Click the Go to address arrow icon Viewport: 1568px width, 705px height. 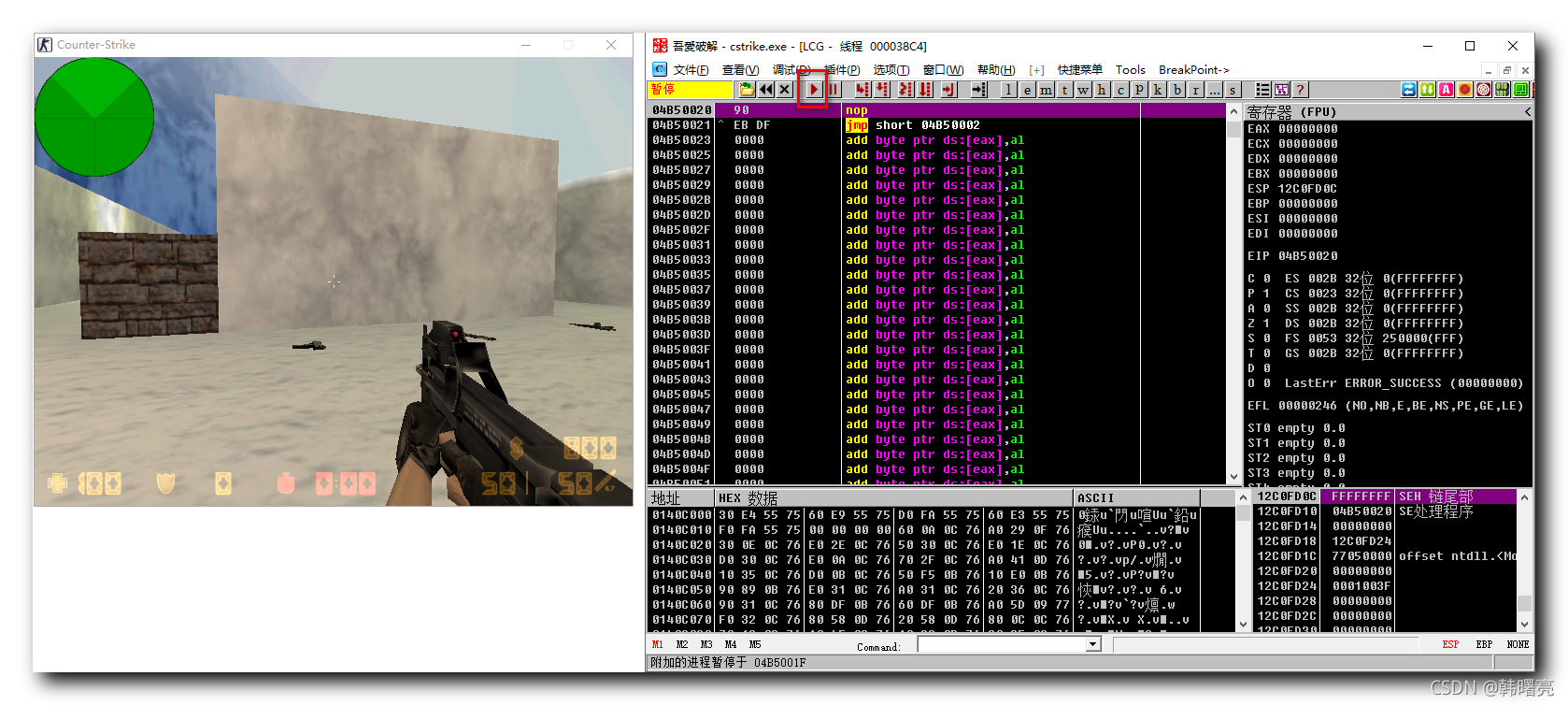tap(978, 90)
